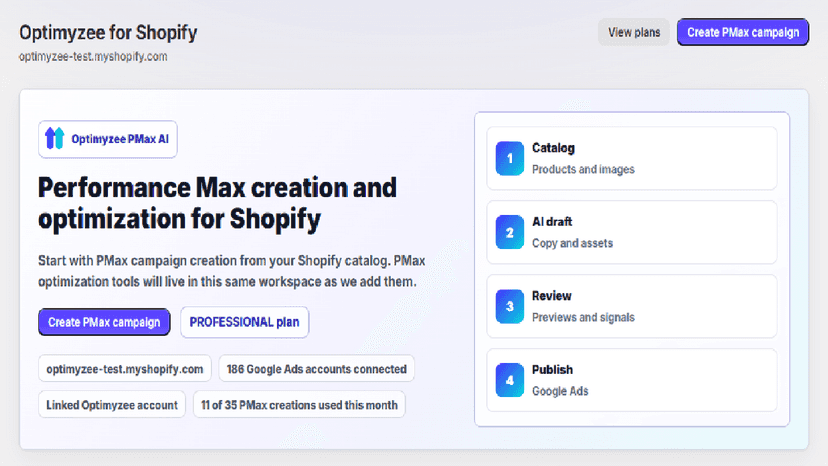Select the step 3 number icon for Review
This screenshot has width=828, height=466.
pos(510,306)
